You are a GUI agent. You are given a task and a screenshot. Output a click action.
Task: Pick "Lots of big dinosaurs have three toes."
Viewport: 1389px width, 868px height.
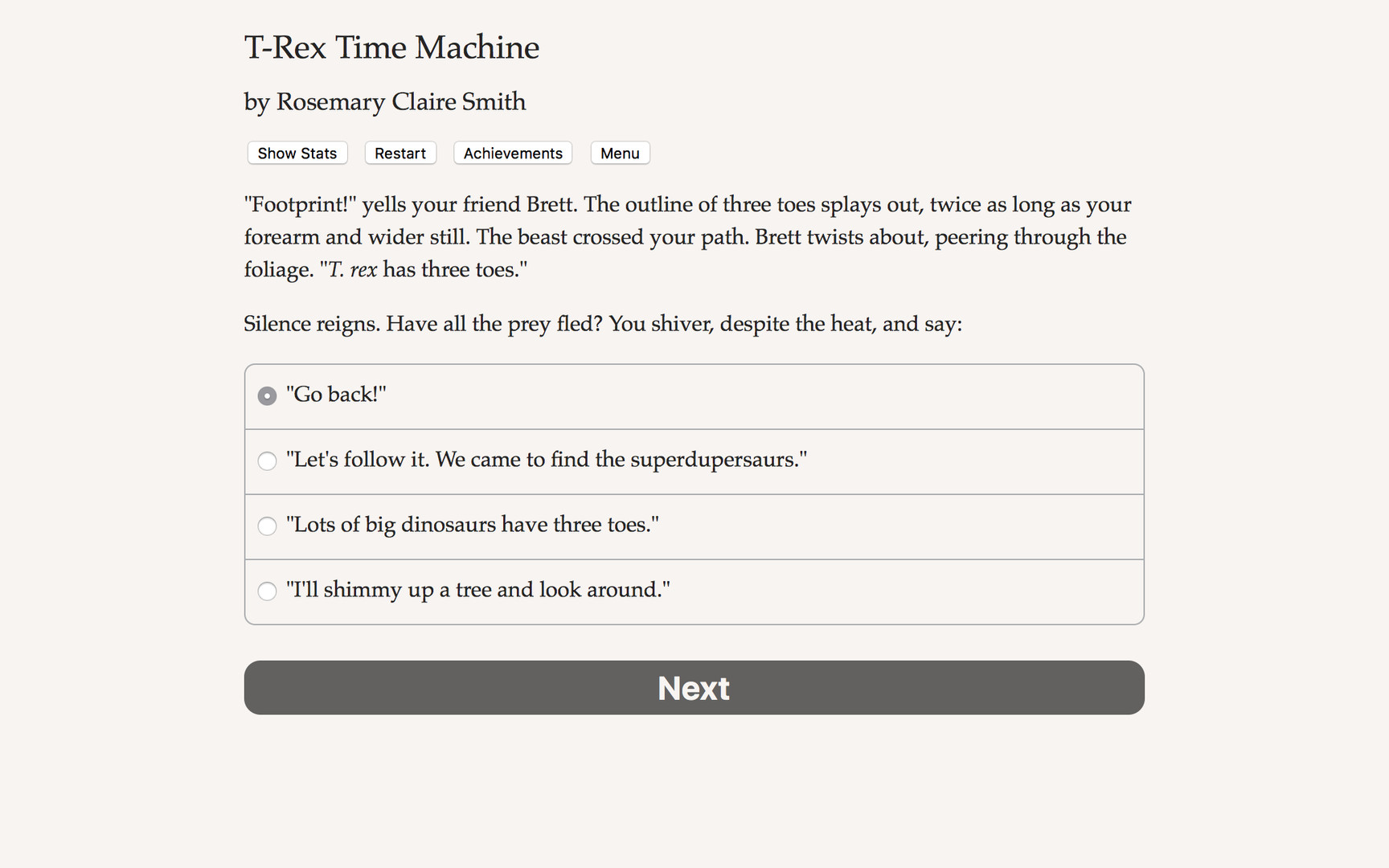click(472, 526)
